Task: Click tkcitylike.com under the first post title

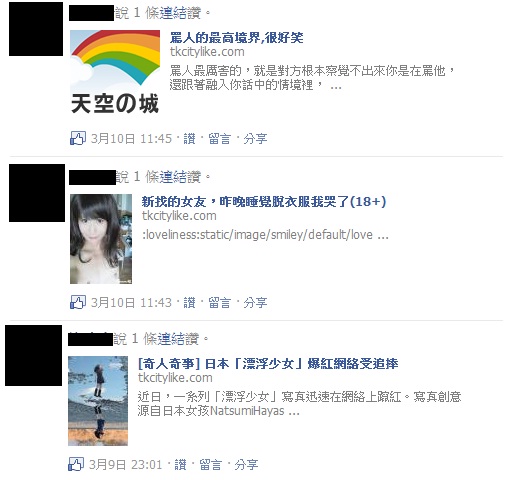Action: click(207, 52)
